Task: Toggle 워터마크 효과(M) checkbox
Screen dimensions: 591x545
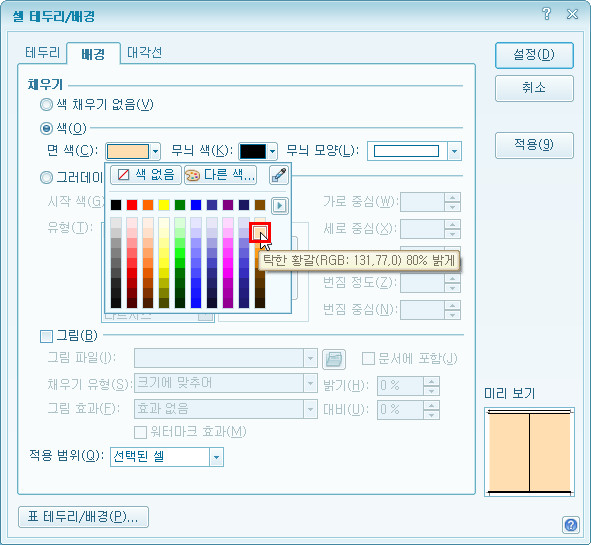Action: click(141, 432)
